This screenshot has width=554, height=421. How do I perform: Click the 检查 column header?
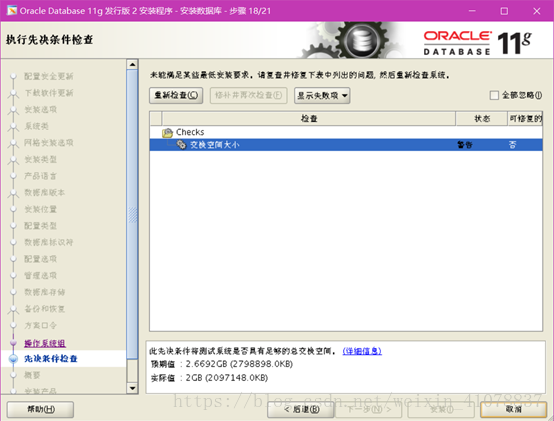[x=309, y=119]
